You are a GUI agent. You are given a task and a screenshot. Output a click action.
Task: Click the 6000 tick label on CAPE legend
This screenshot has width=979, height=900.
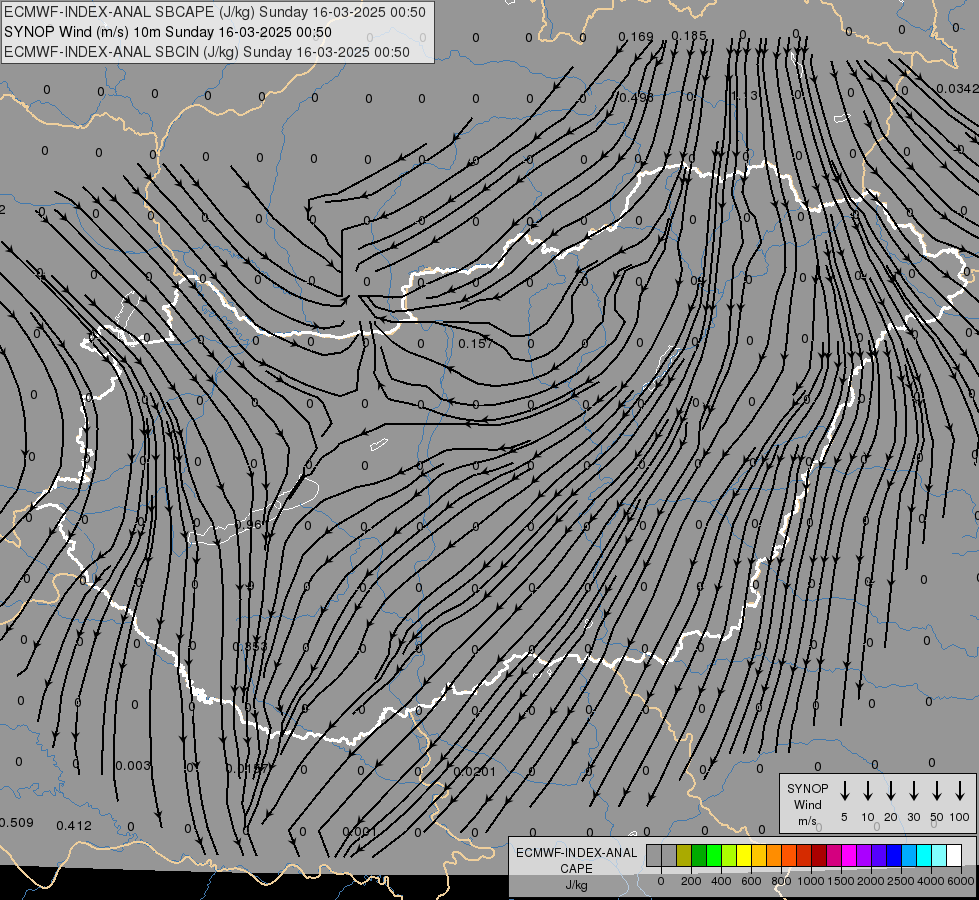coord(960,881)
